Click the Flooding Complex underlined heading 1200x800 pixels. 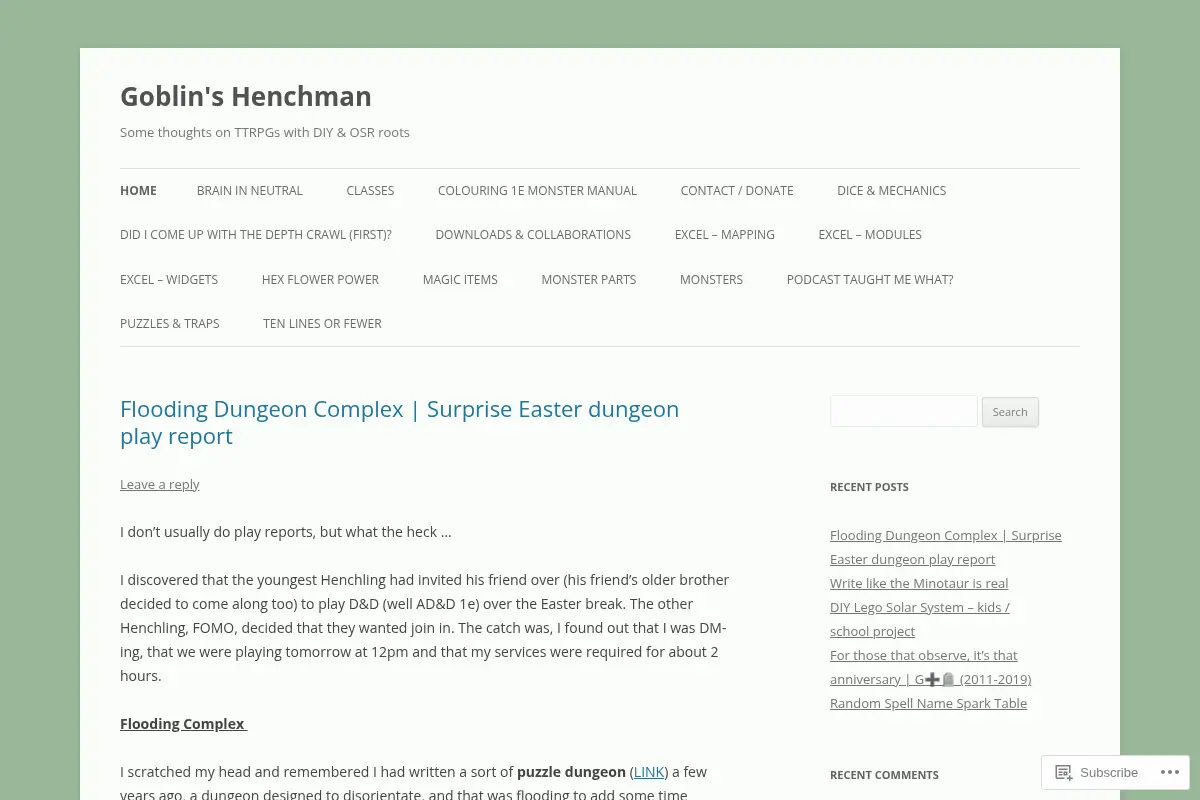(183, 724)
